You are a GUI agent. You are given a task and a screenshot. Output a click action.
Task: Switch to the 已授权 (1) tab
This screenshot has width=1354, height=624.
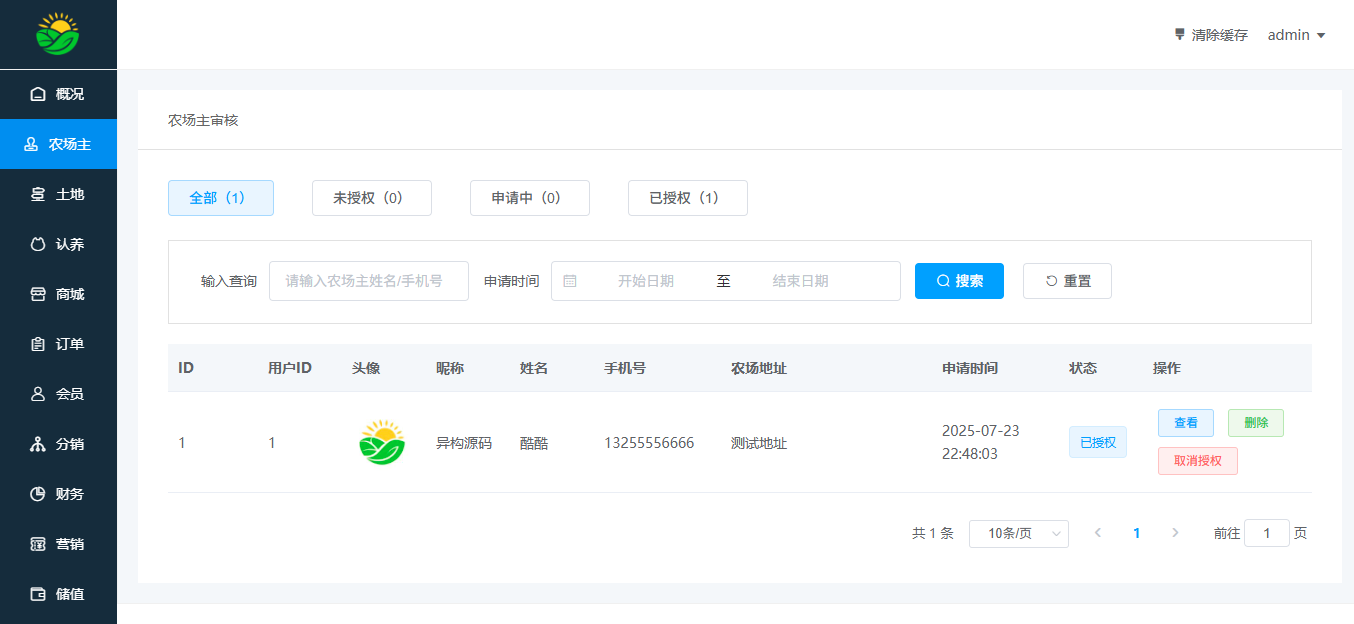687,198
